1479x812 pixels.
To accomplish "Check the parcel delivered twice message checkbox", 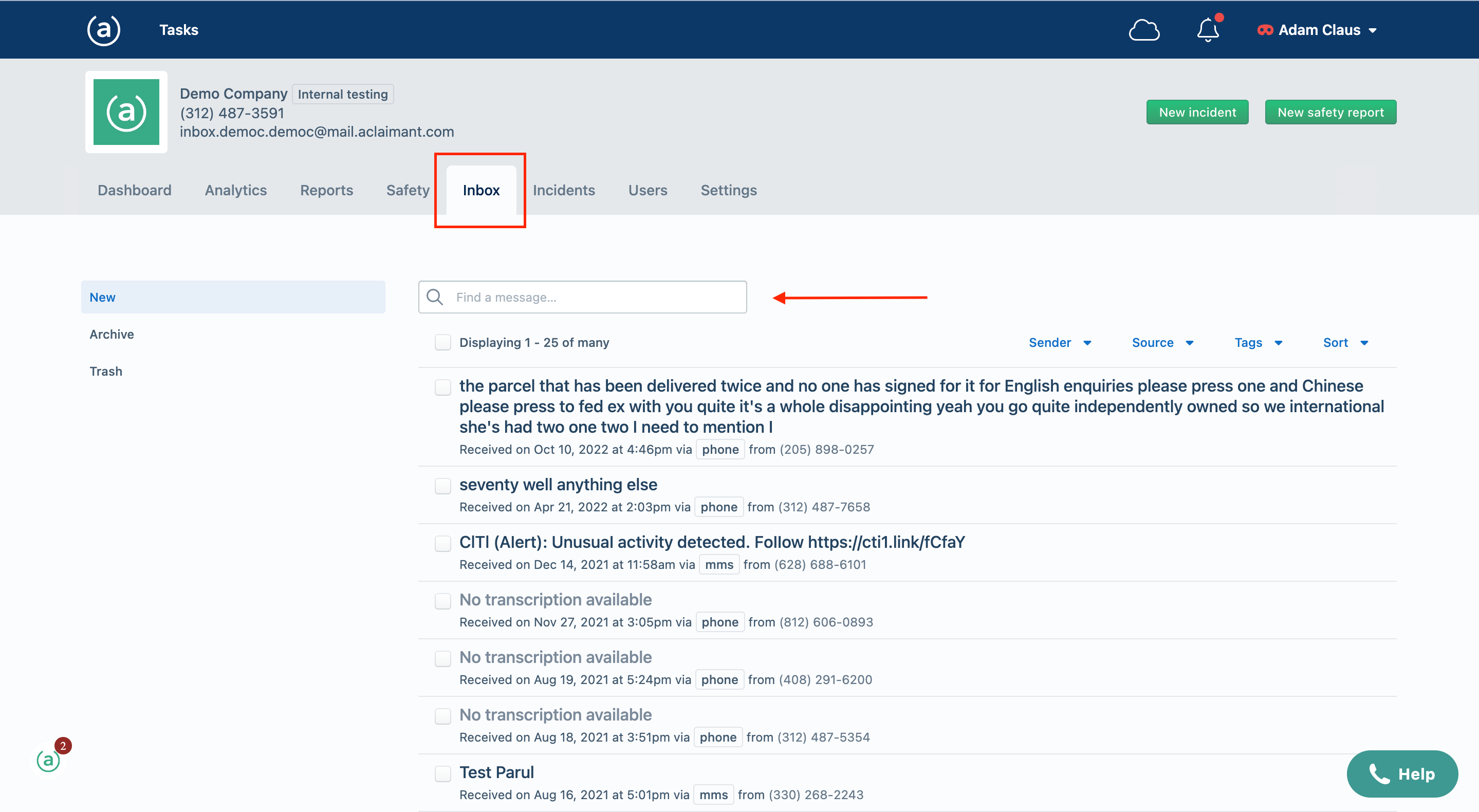I will (x=442, y=387).
